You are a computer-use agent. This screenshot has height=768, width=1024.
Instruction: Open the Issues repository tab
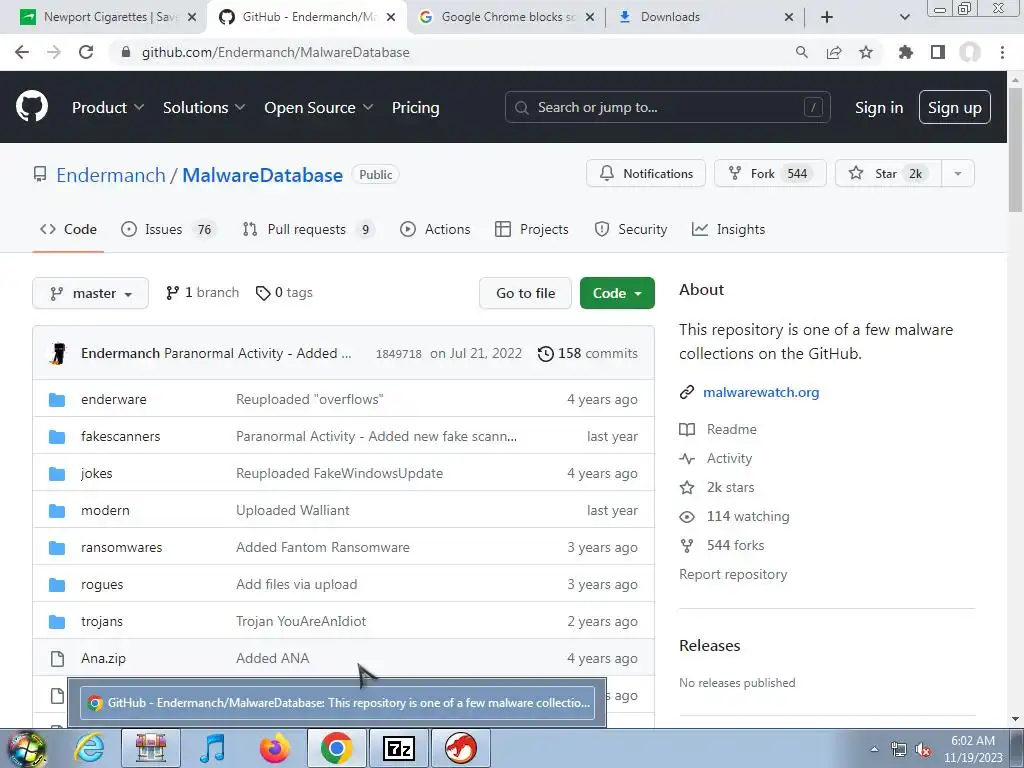point(167,229)
